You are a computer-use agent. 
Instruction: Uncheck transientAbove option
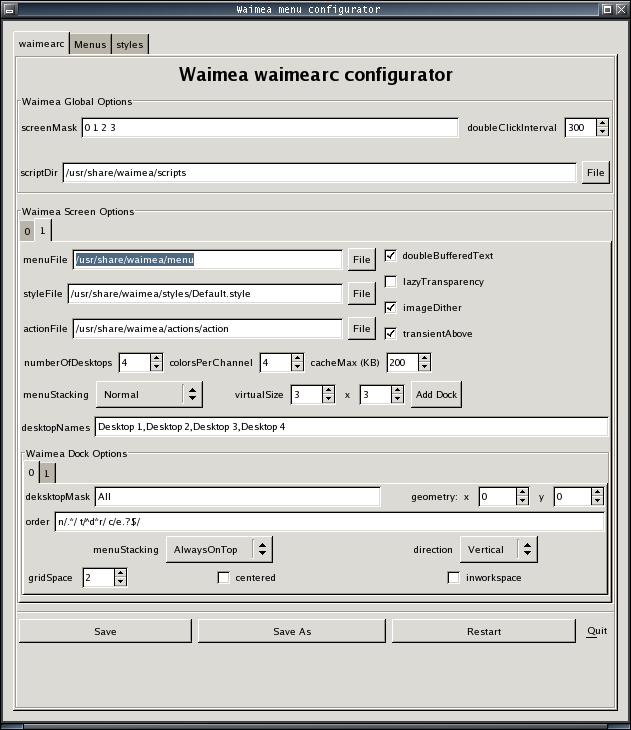click(x=391, y=333)
